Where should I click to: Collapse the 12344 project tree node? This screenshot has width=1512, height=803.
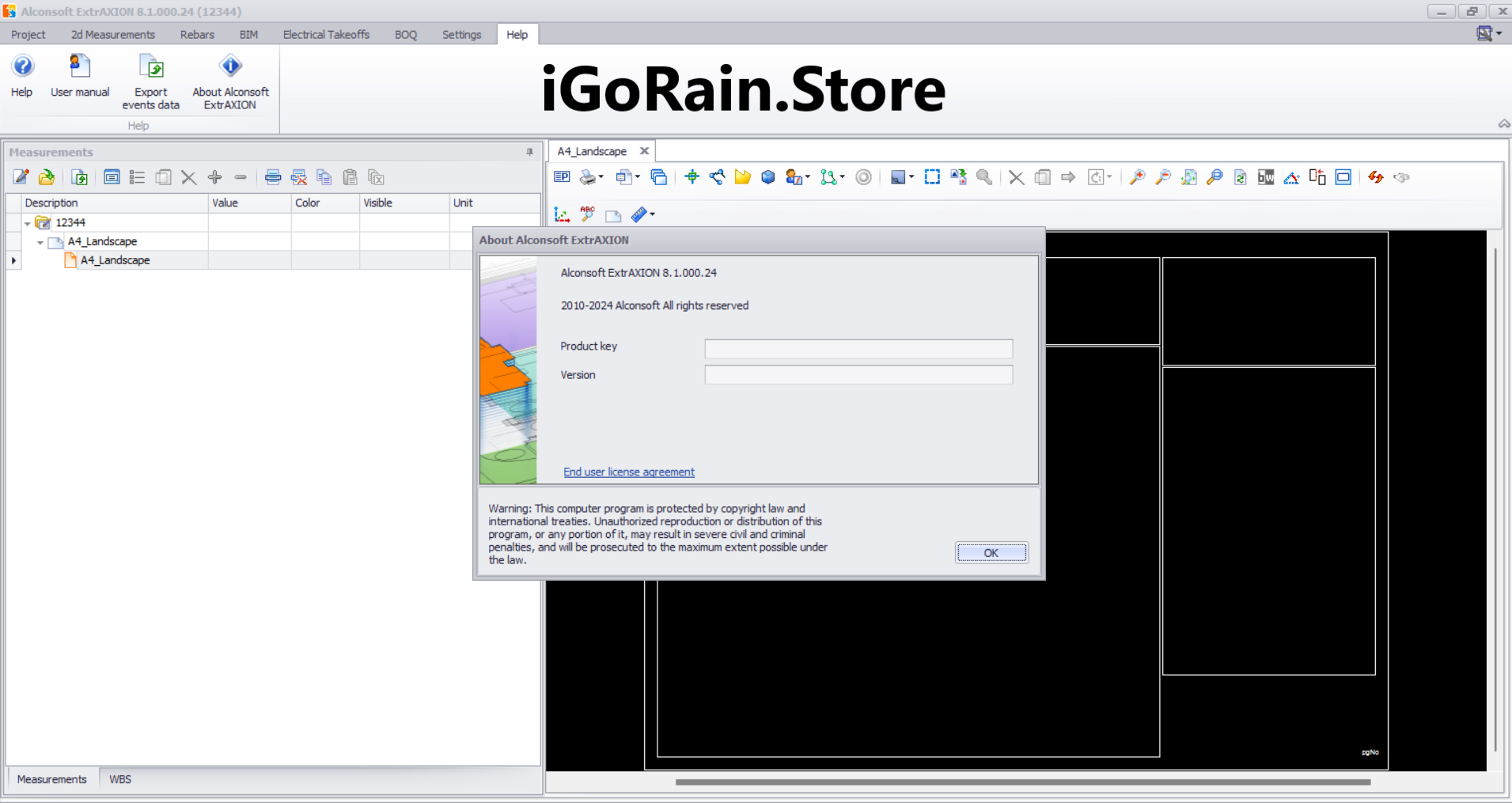tap(28, 223)
